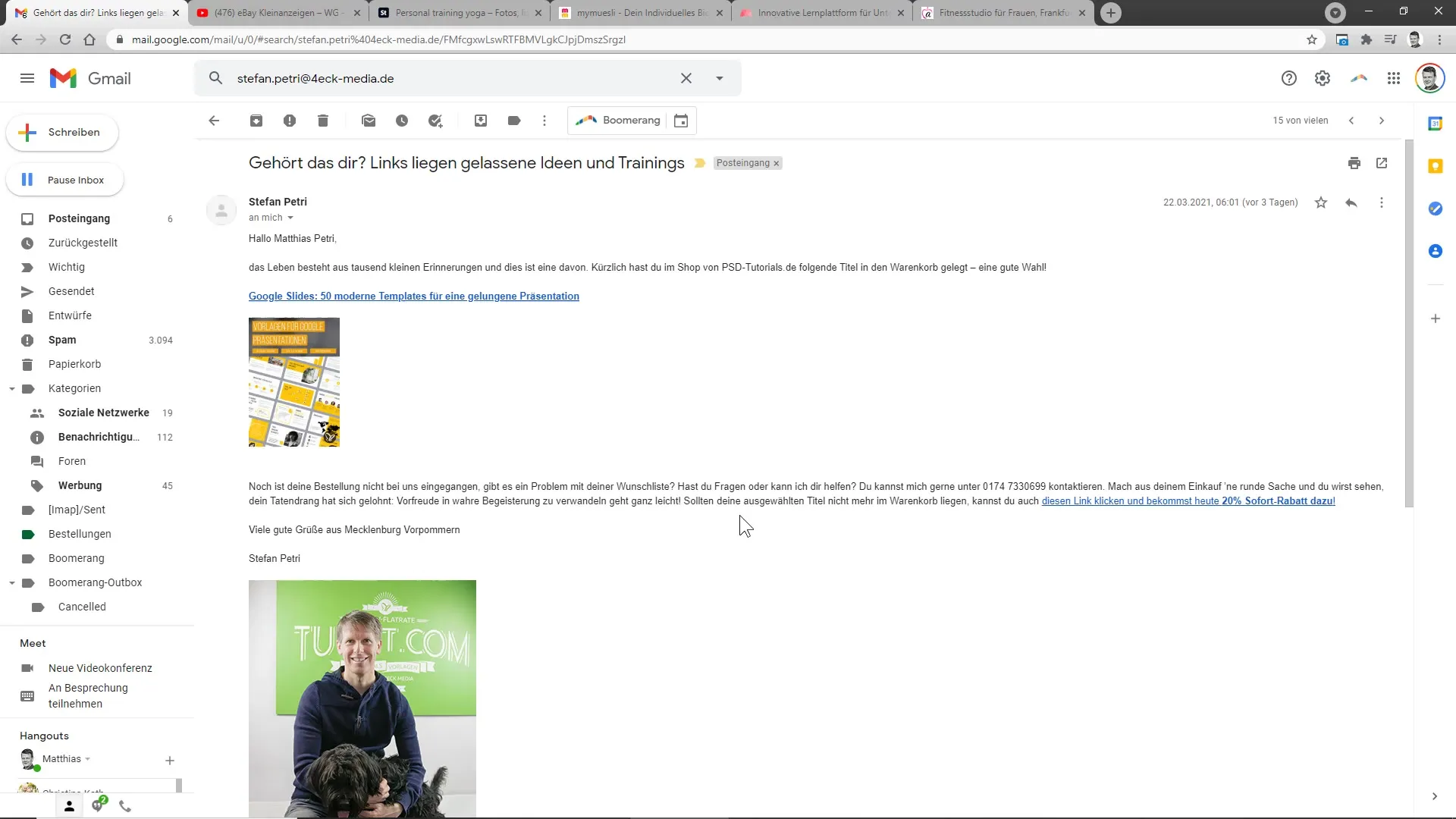Hide the side panel chevron
The height and width of the screenshot is (819, 1456).
1435,796
